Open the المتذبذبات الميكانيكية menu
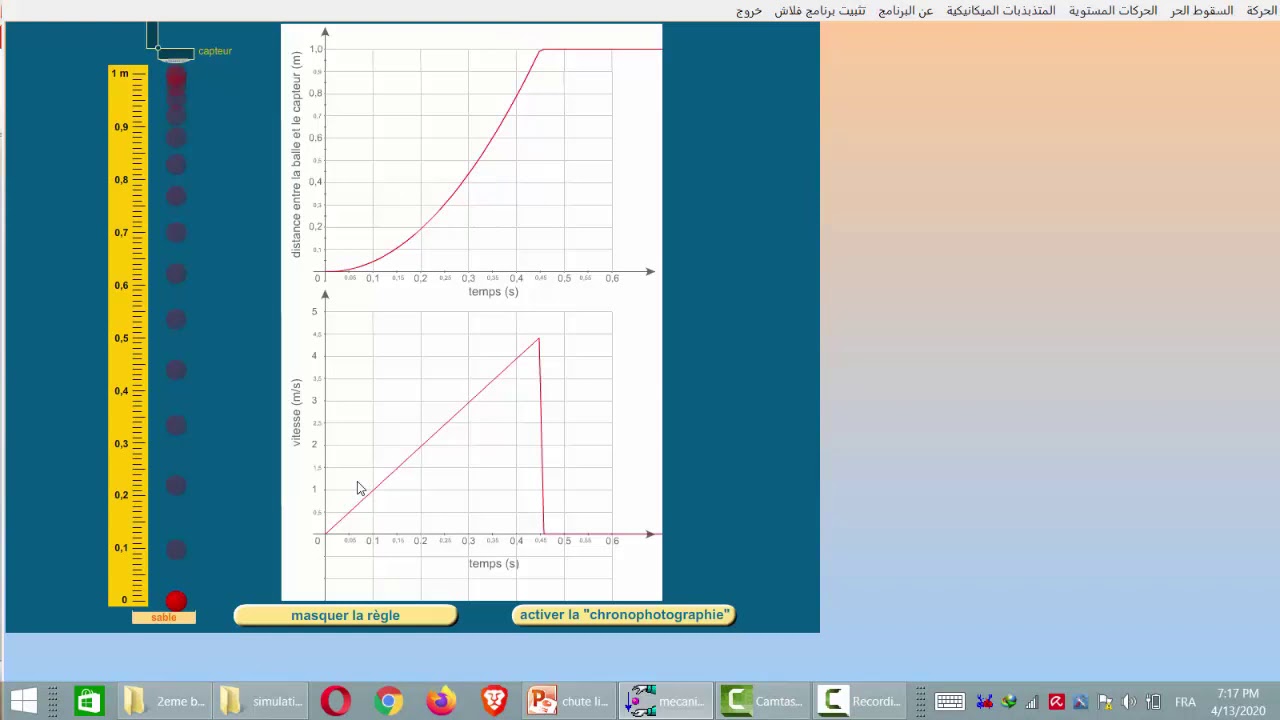The height and width of the screenshot is (720, 1280). pyautogui.click(x=1001, y=10)
